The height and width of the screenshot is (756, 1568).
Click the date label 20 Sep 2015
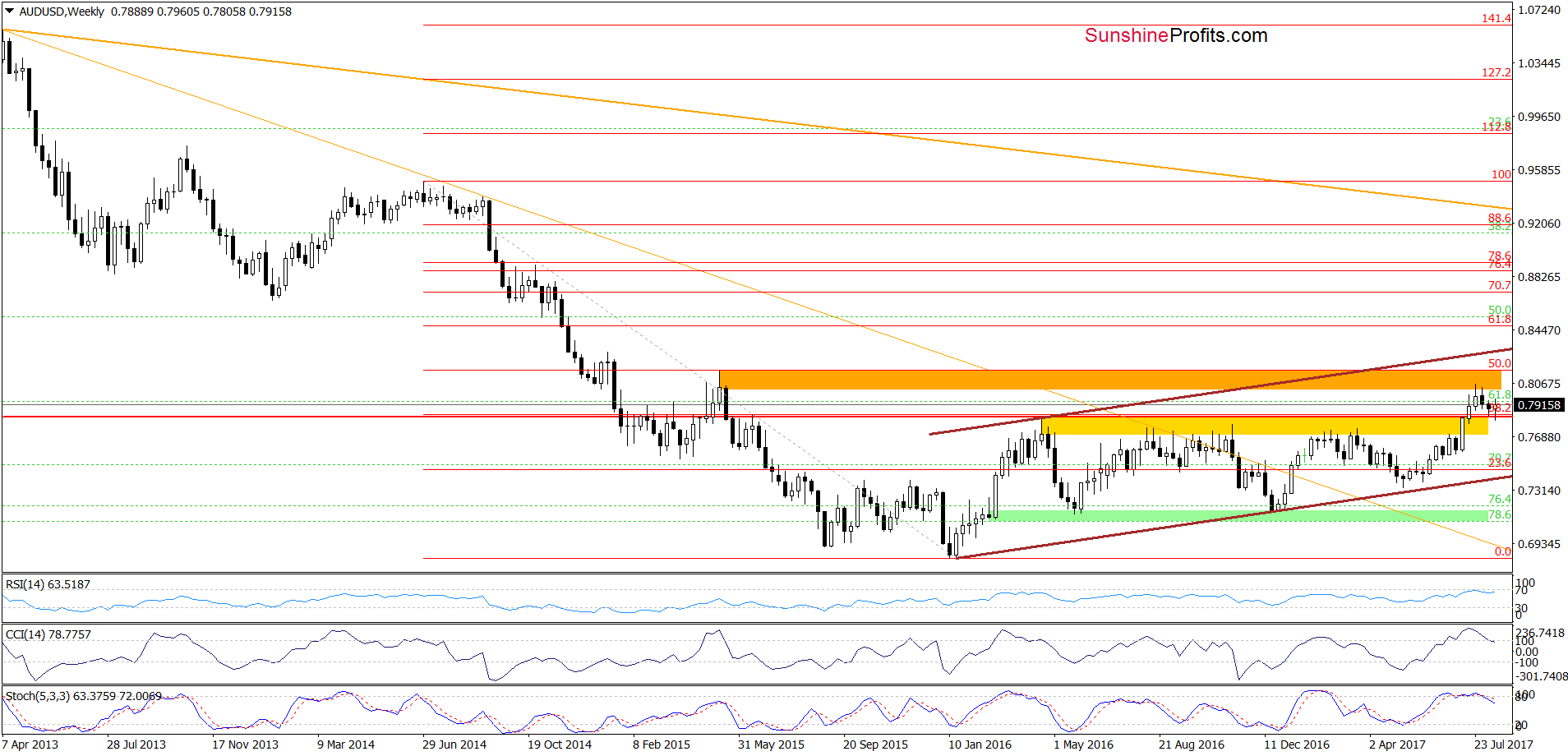875,744
